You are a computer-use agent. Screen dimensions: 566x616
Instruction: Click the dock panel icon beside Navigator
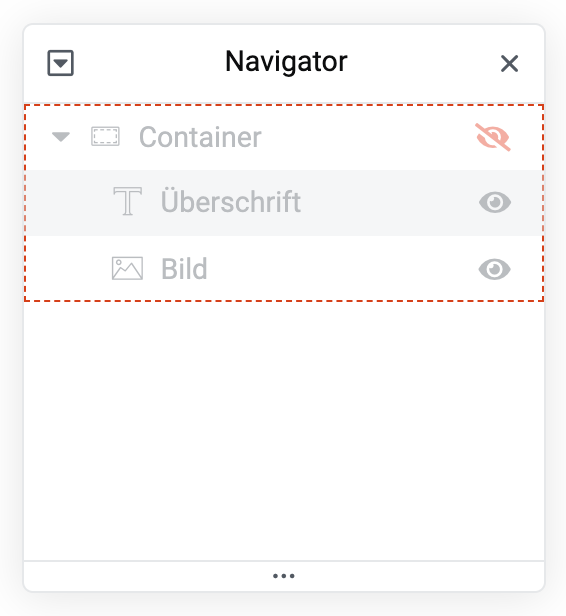[x=60, y=63]
